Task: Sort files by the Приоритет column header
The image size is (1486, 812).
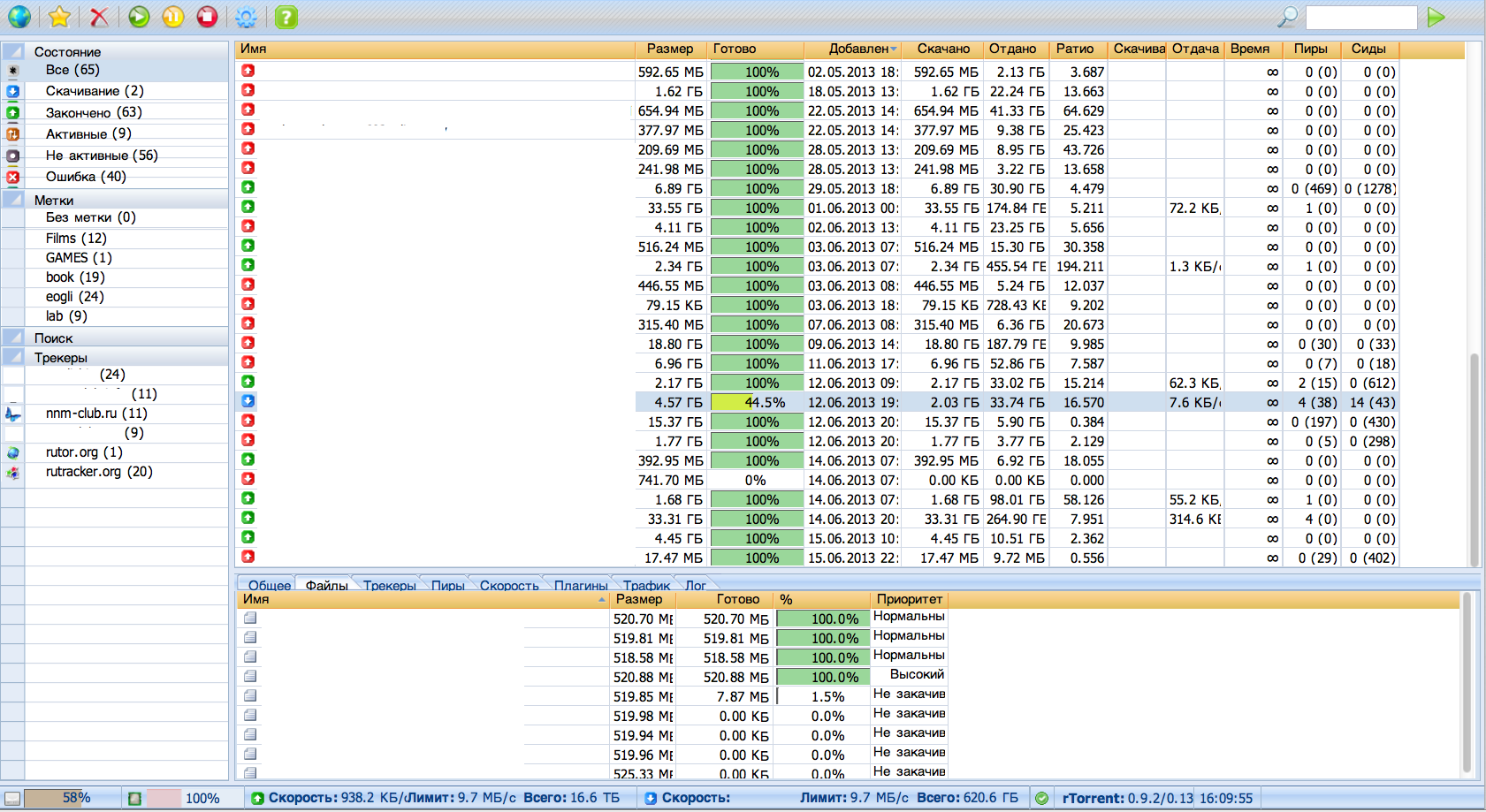Action: (910, 599)
